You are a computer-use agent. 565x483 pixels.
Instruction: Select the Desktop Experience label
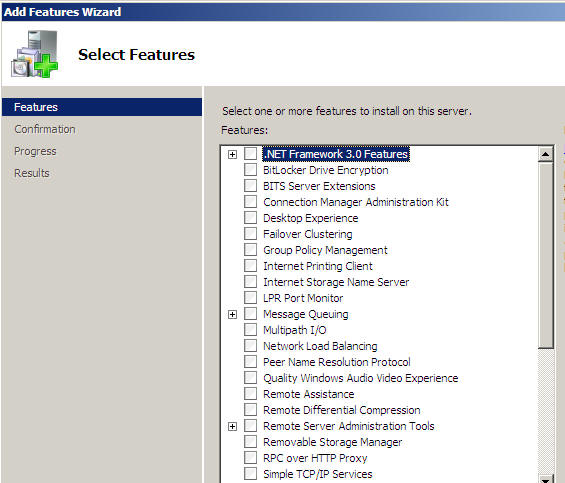pyautogui.click(x=311, y=218)
